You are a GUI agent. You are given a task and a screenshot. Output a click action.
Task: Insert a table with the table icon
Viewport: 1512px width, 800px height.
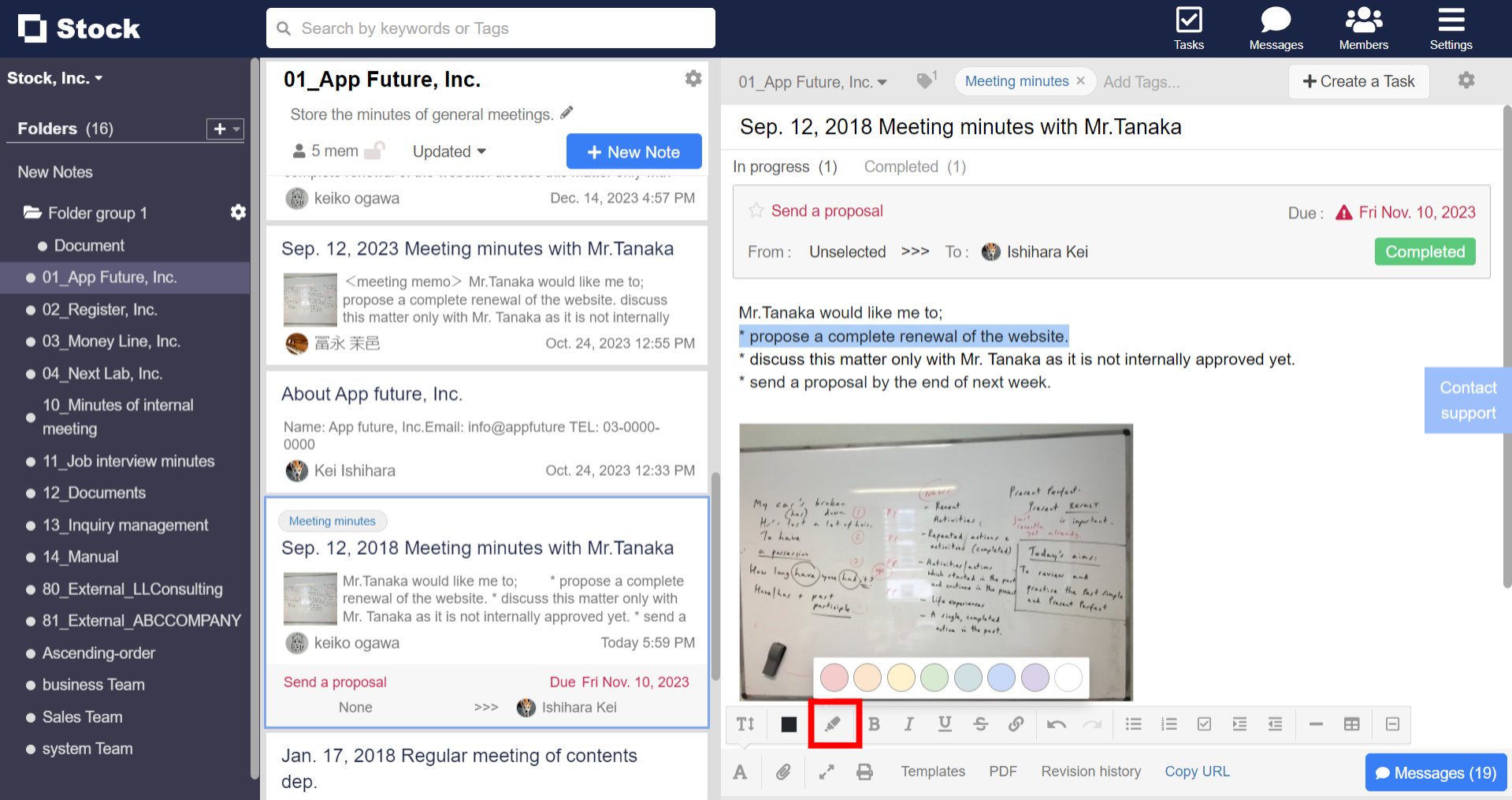1352,724
